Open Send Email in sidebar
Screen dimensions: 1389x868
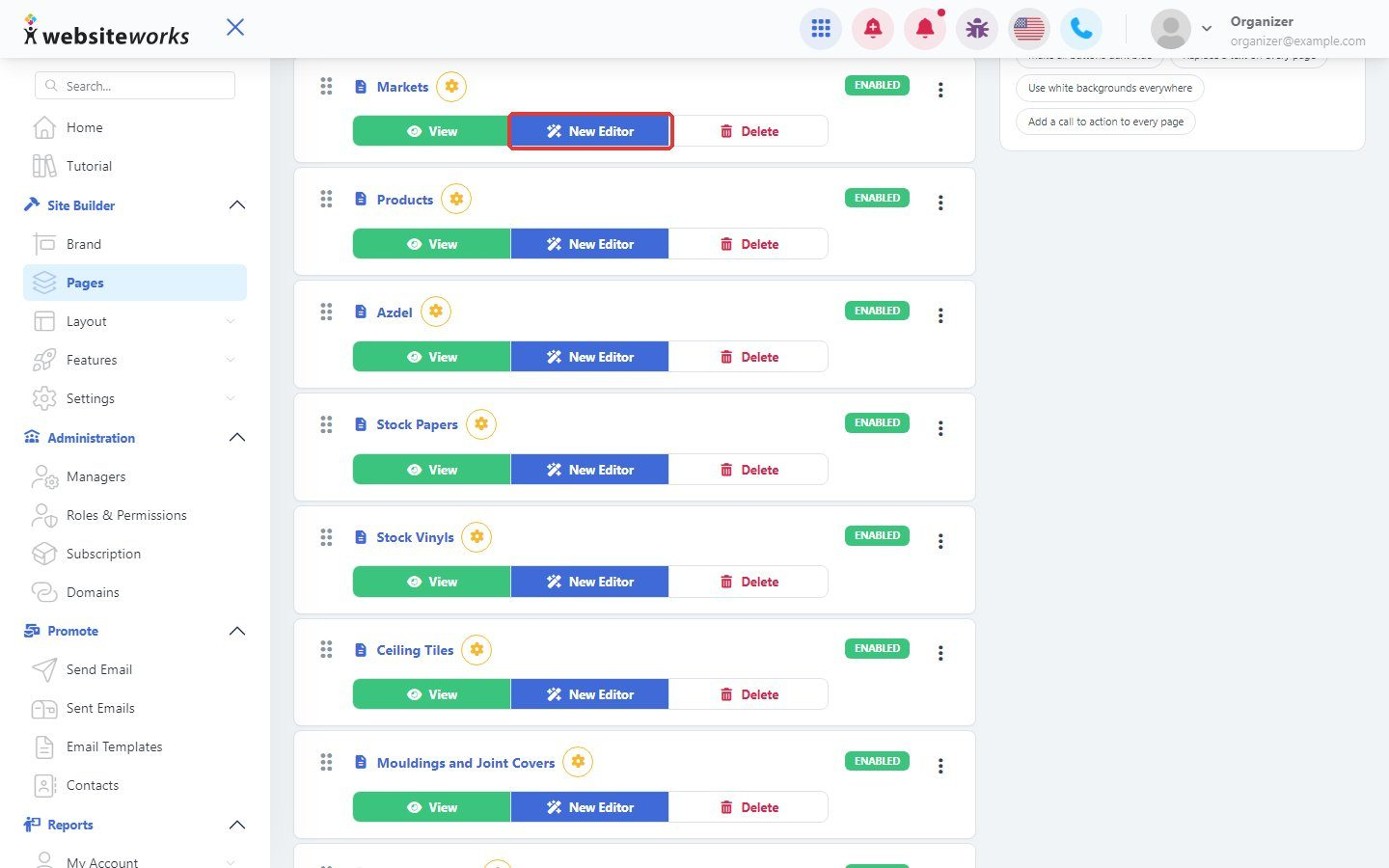(x=135, y=669)
